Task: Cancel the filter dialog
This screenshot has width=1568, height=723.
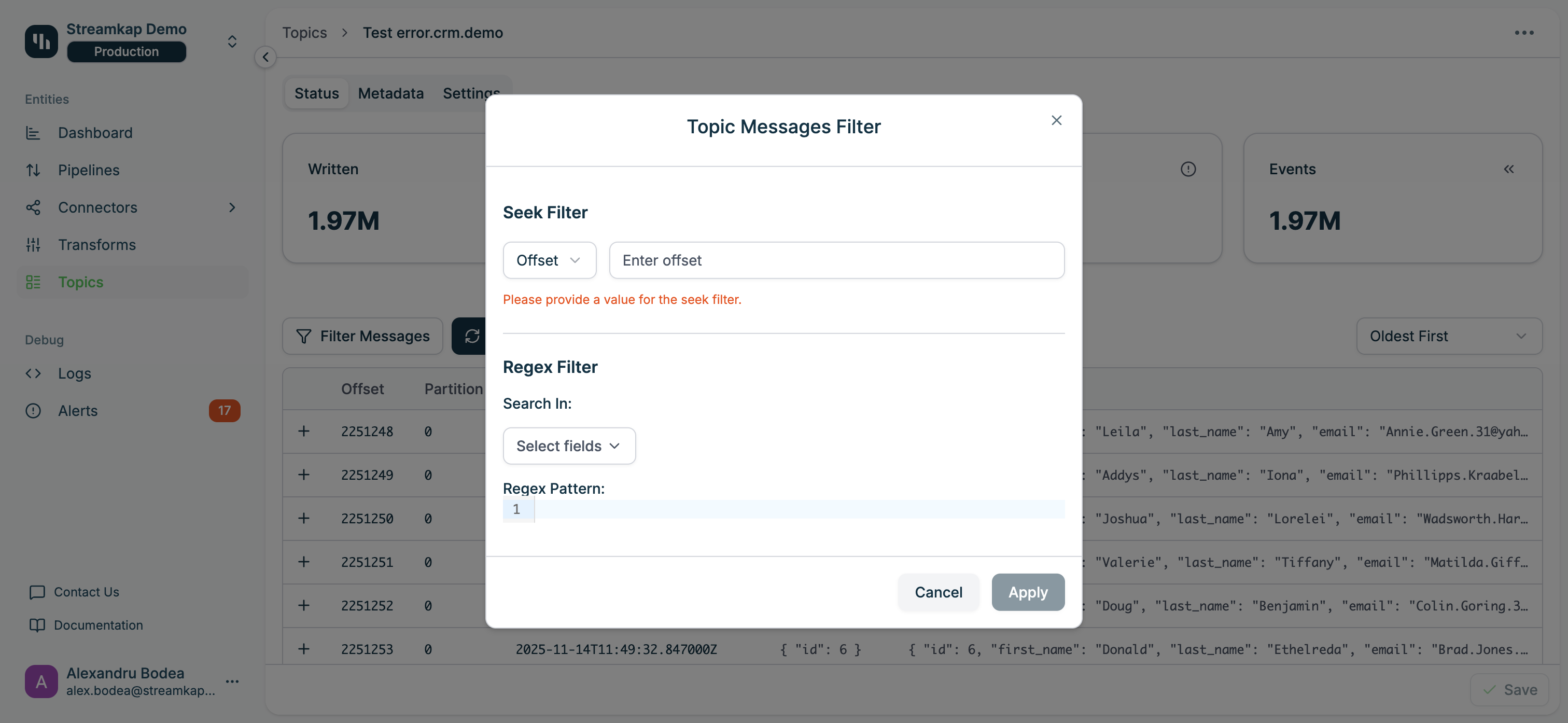Action: [938, 591]
